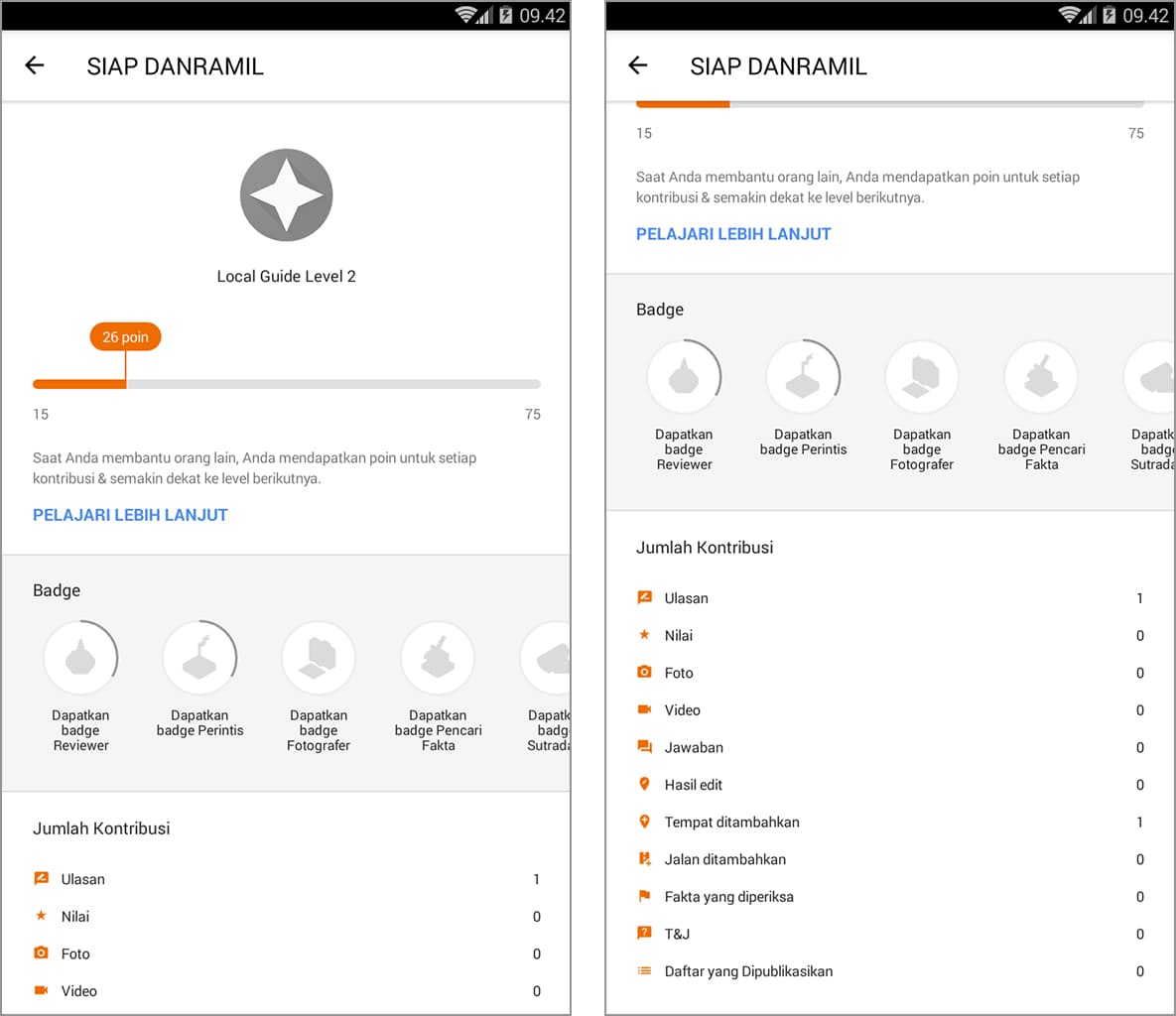
Task: Tap Reviewer badge icon in right screen
Action: 684,377
